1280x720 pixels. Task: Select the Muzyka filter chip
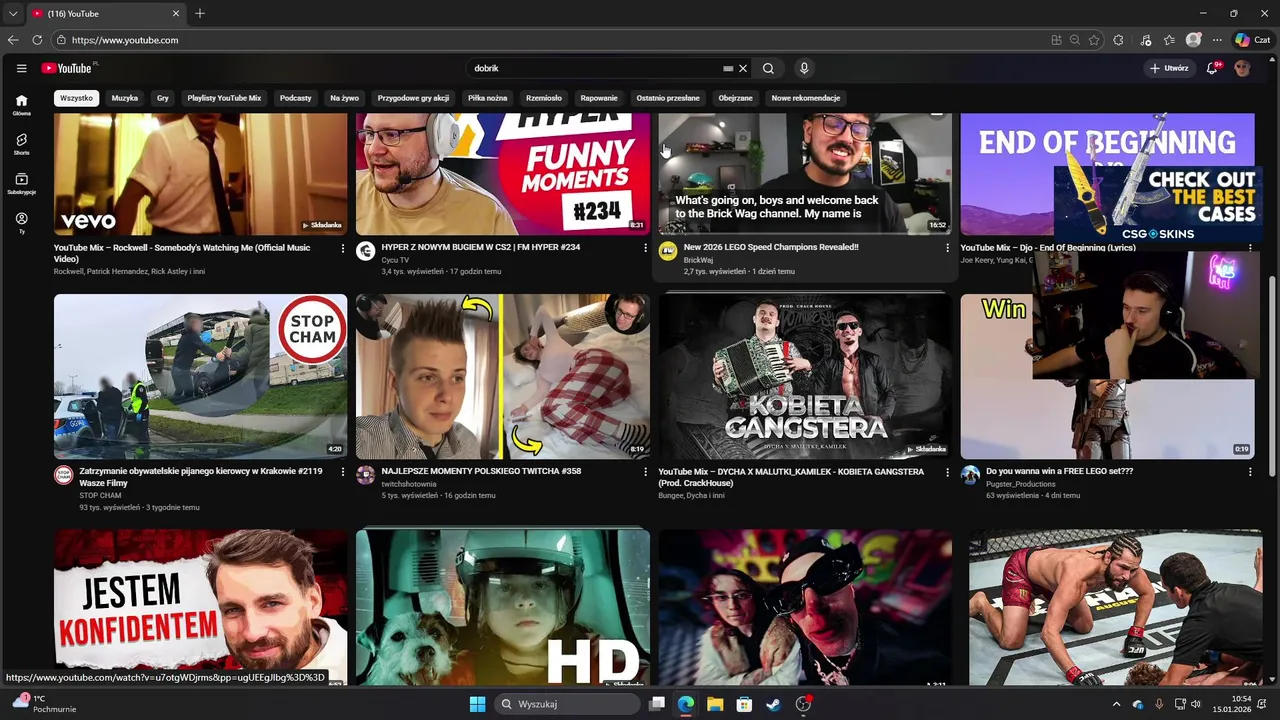pos(125,98)
